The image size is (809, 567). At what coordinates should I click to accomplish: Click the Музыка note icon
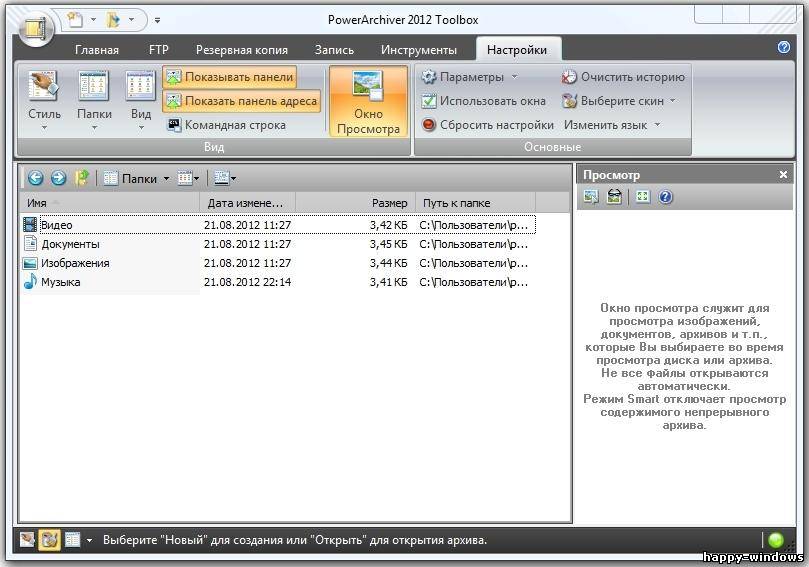click(30, 282)
